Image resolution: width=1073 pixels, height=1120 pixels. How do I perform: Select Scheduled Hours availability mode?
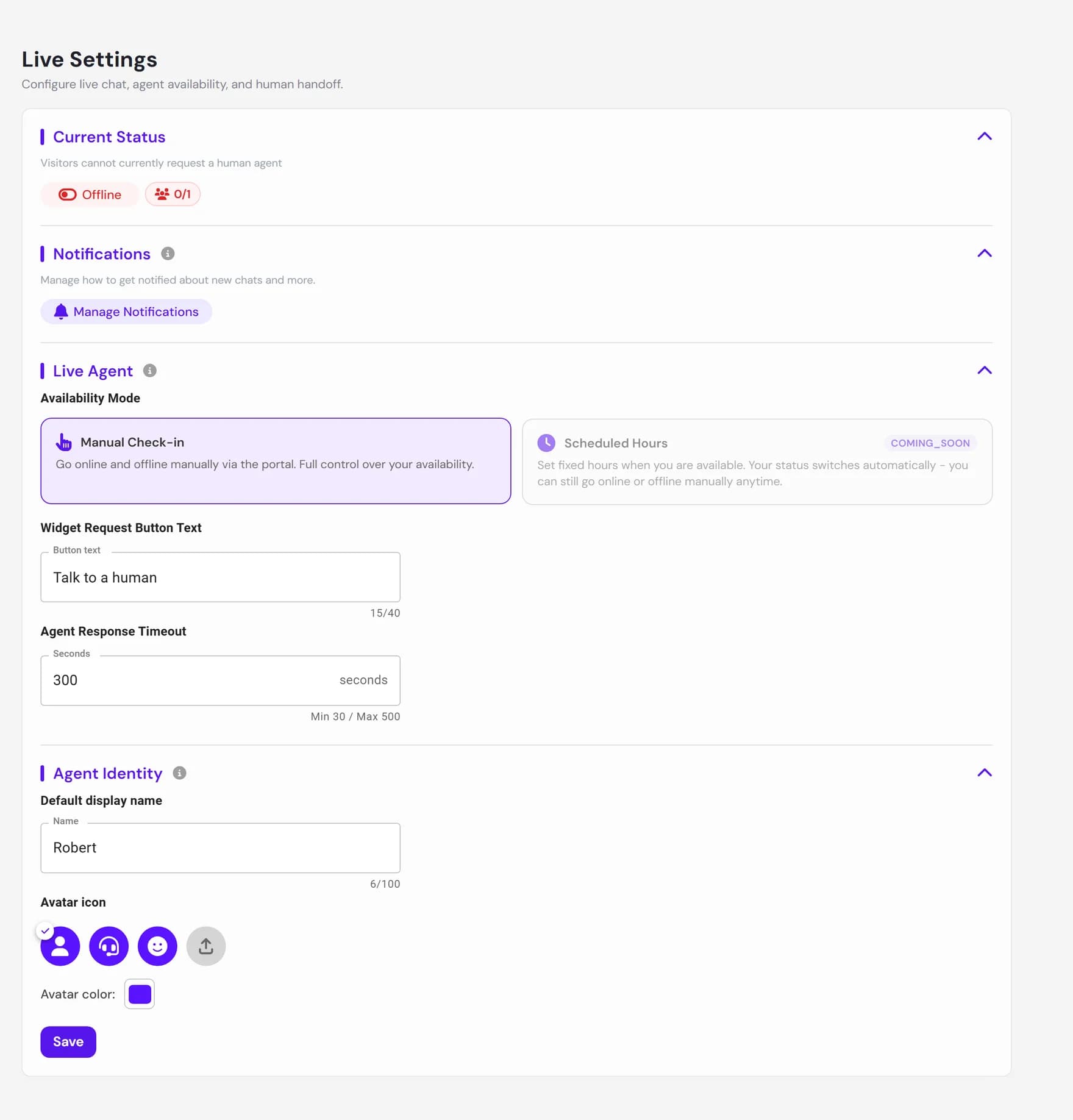pyautogui.click(x=757, y=462)
